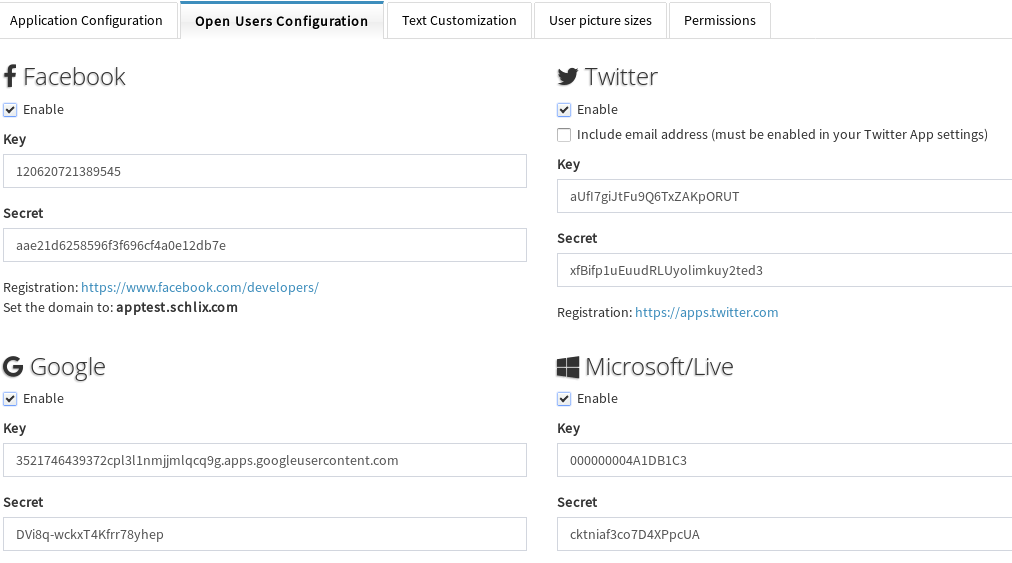This screenshot has height=563, width=1012.
Task: Click the Facebook section heading text
Action: [74, 77]
